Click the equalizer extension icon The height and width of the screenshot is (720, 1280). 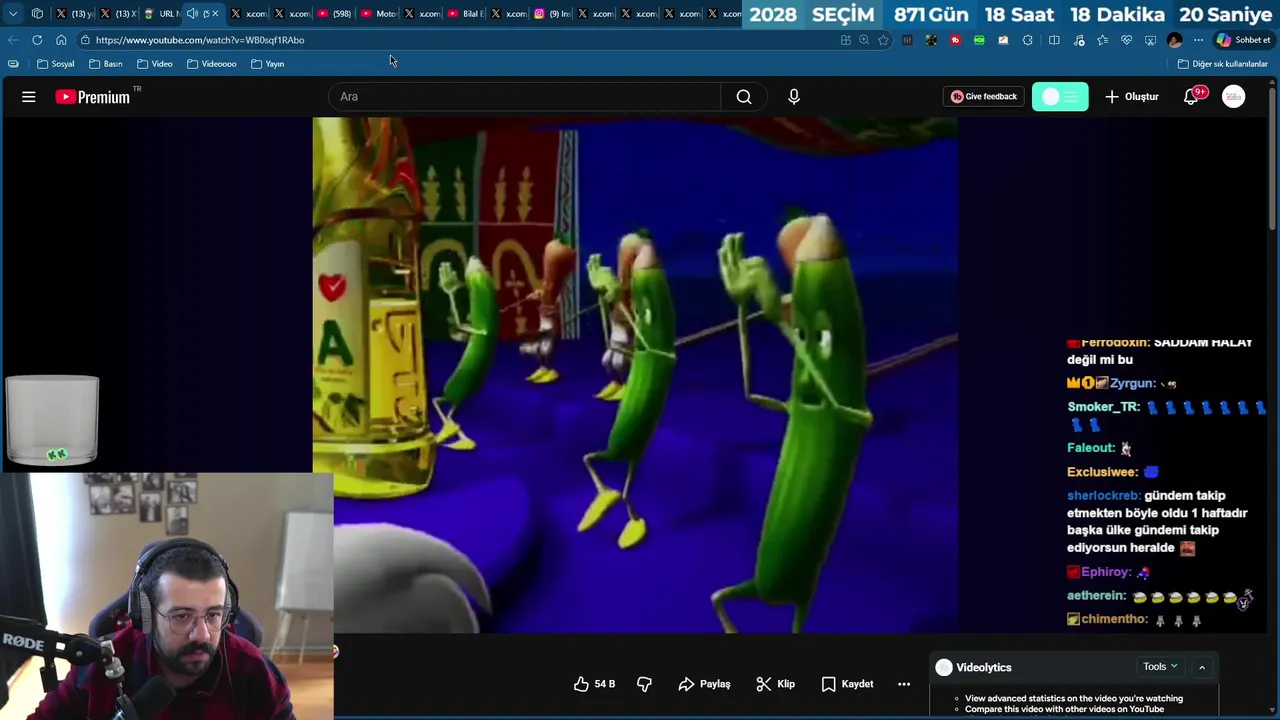[x=907, y=40]
